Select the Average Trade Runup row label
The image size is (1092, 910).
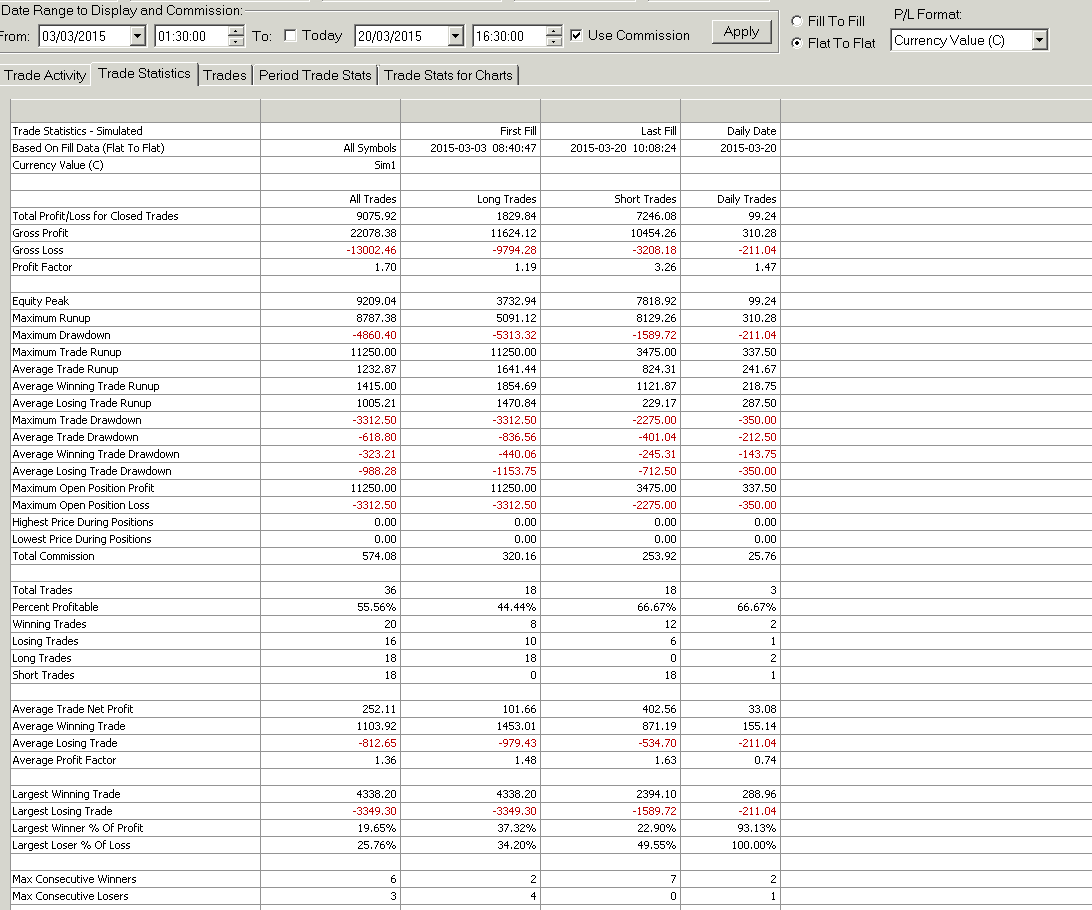coord(65,369)
